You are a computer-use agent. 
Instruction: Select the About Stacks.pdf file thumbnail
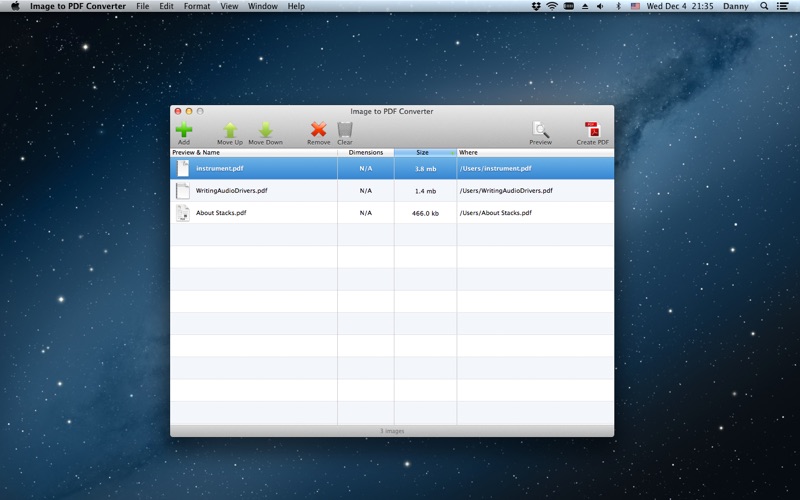183,213
